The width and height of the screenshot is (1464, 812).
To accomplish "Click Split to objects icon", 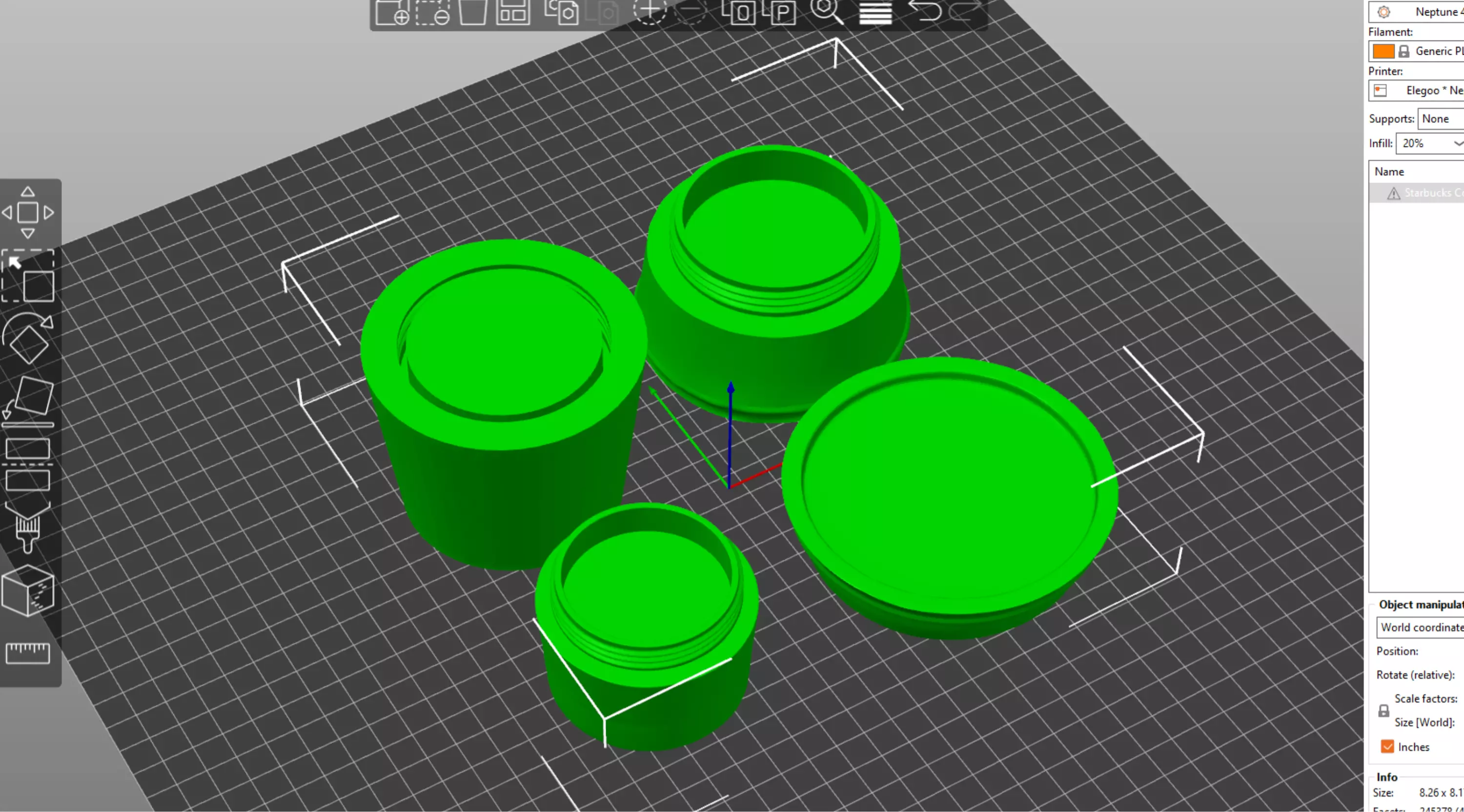I will point(738,12).
